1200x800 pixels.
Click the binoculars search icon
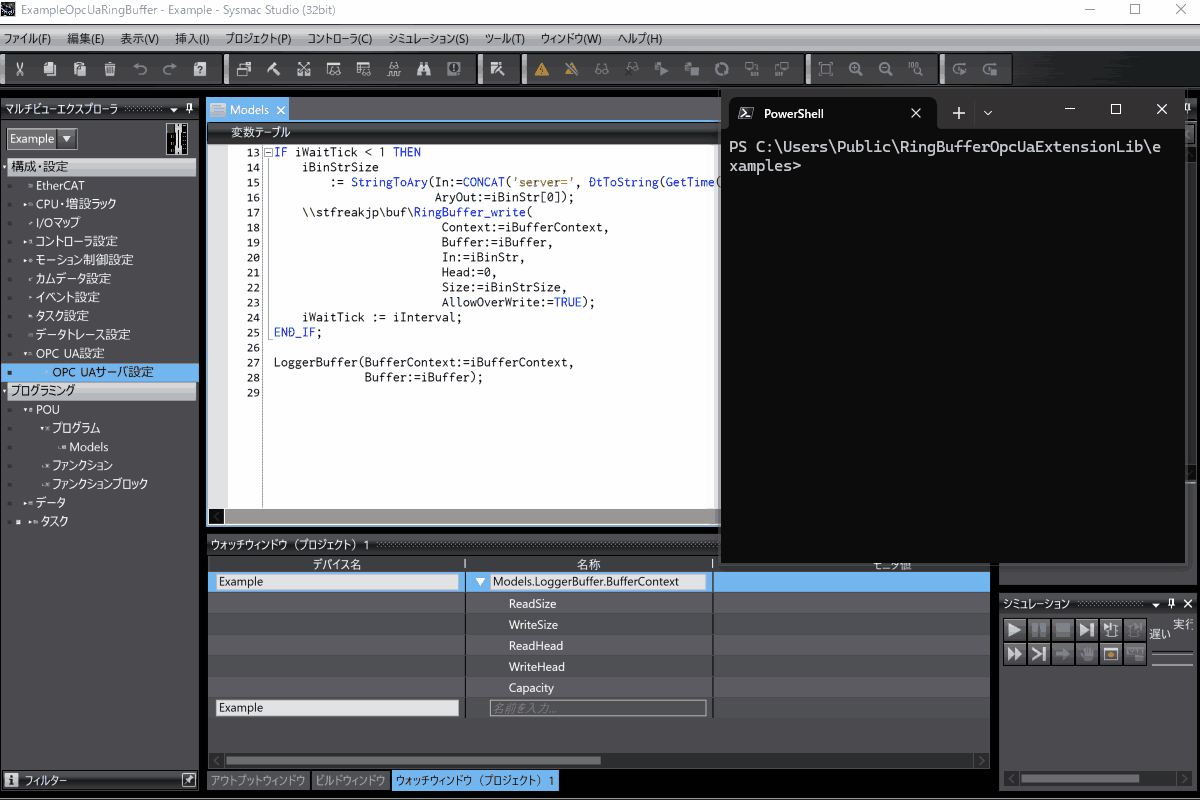424,69
